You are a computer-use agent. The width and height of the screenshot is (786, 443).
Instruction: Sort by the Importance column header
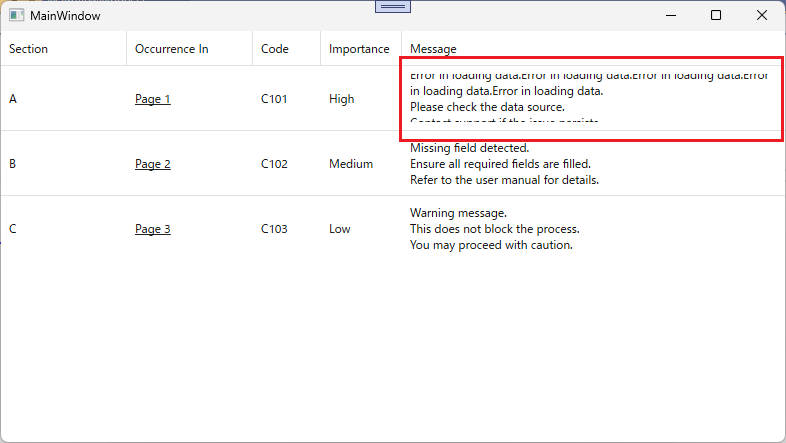pyautogui.click(x=361, y=49)
